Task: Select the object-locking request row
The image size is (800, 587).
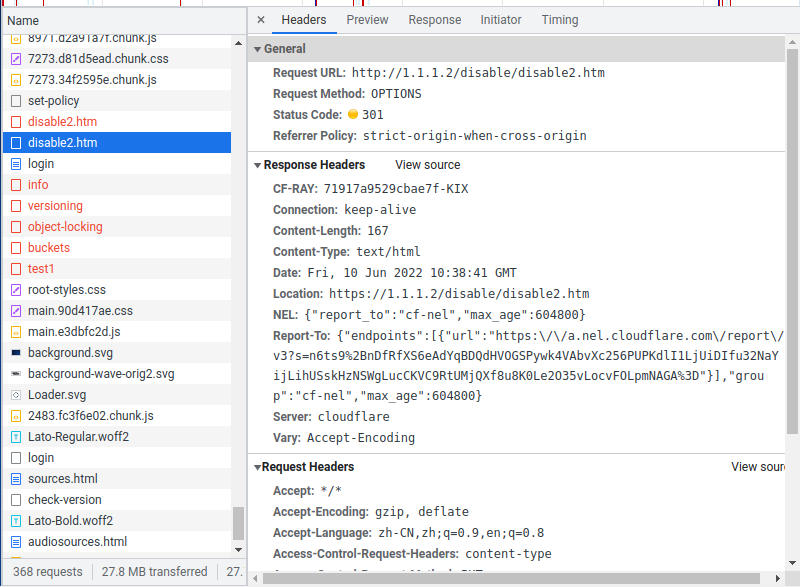Action: [117, 227]
